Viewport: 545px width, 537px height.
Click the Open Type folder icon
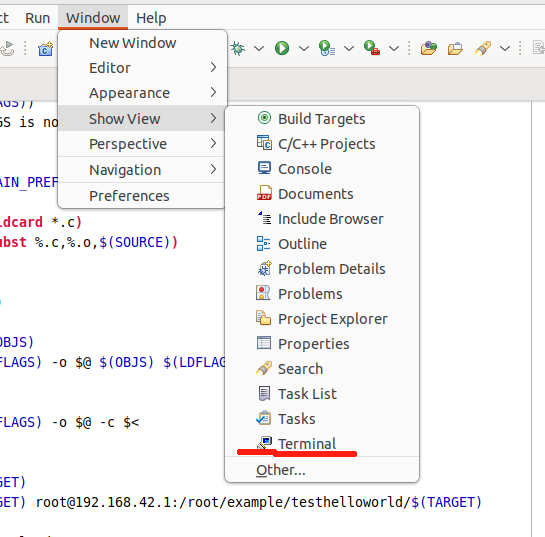pyautogui.click(x=429, y=48)
